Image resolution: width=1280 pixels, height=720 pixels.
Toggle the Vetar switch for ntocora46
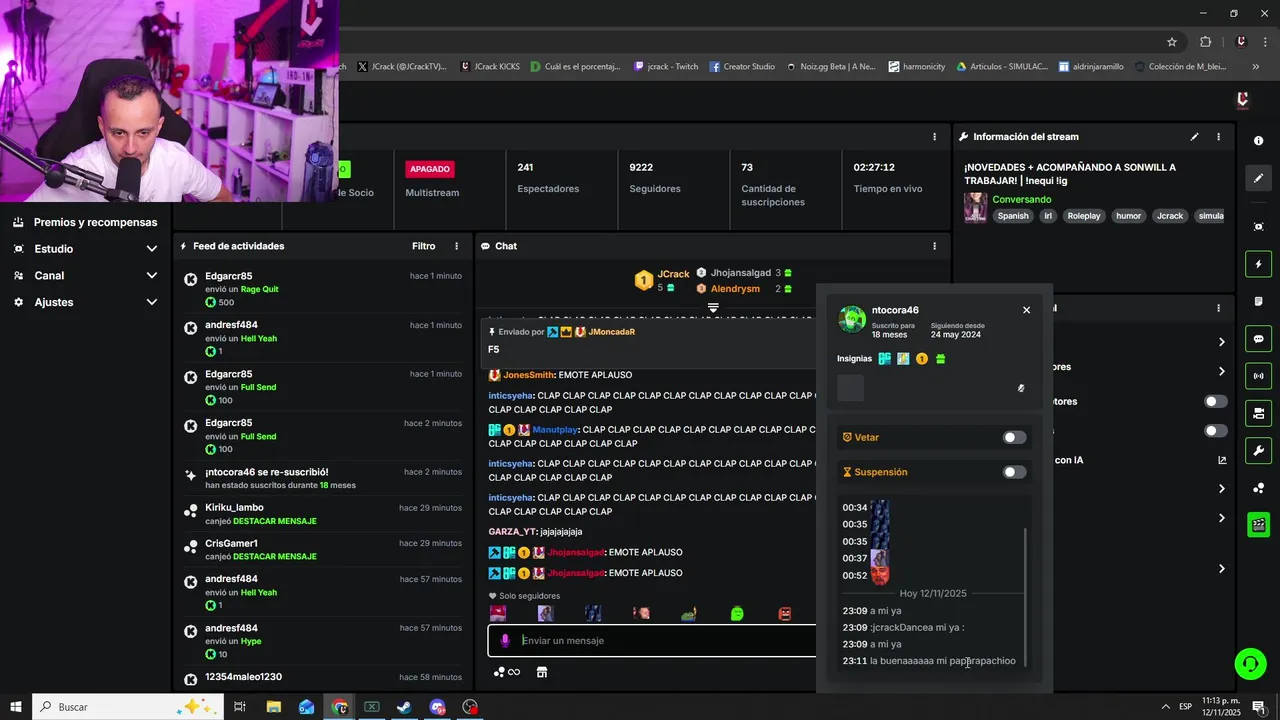click(1015, 437)
